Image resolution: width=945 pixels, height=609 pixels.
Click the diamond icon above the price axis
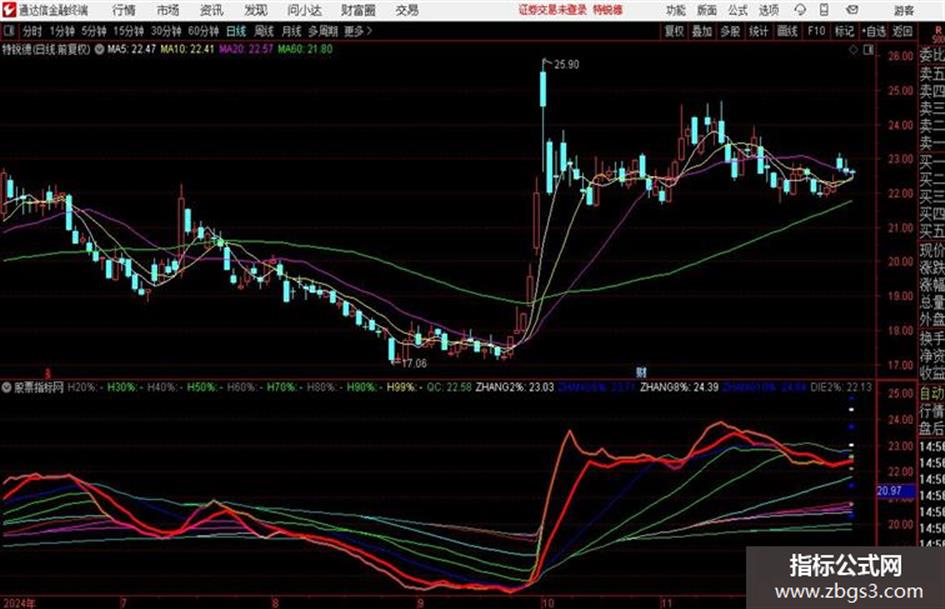853,50
